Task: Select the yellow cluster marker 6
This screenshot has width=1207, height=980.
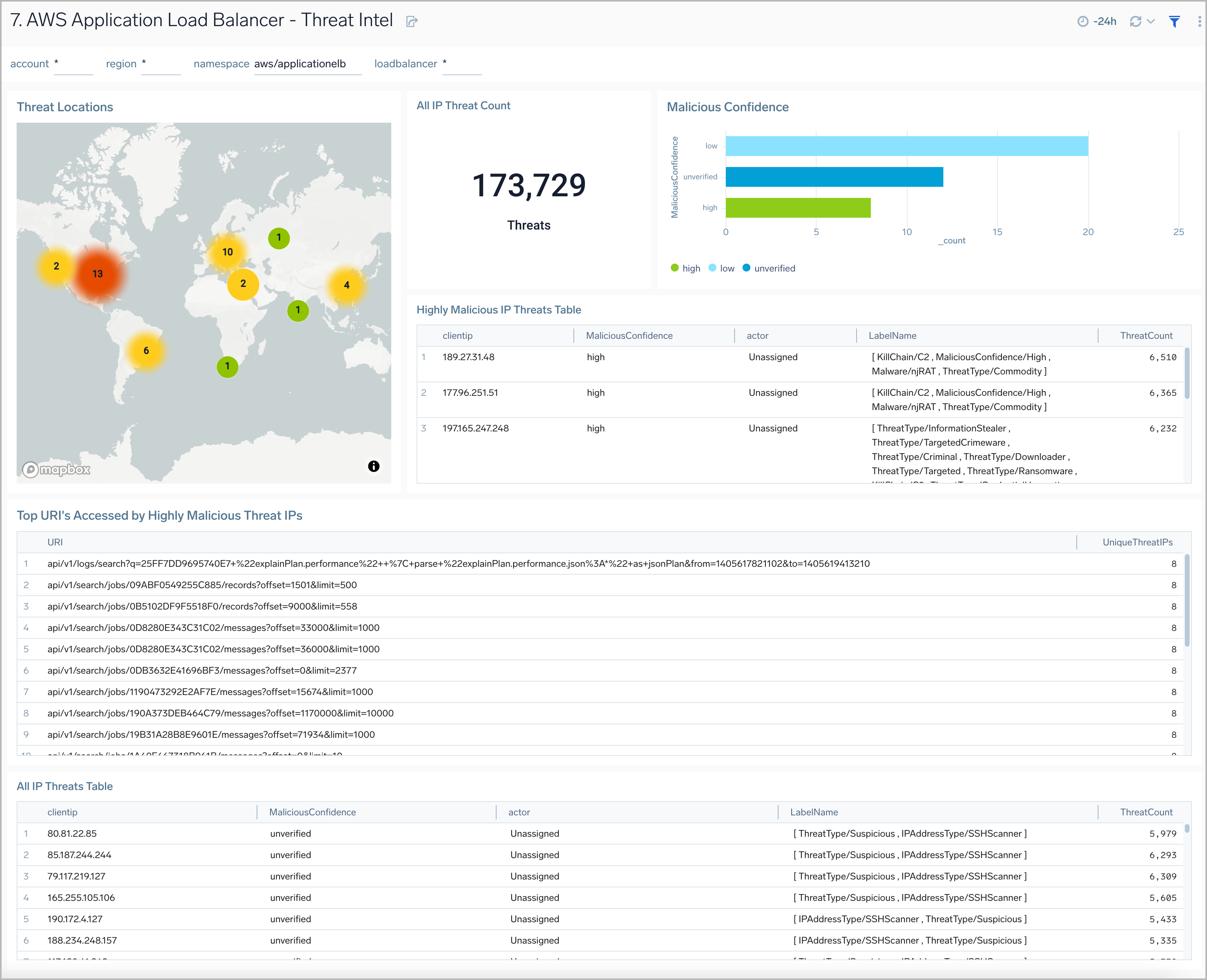Action: [146, 351]
